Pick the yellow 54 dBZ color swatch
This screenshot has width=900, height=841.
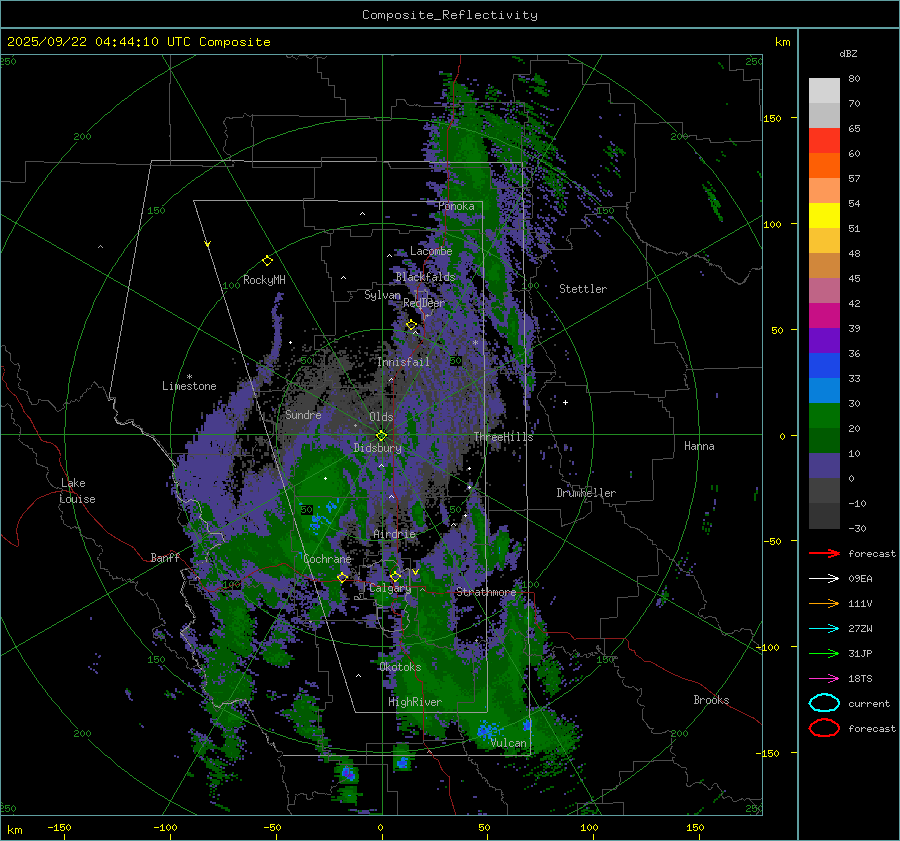824,215
